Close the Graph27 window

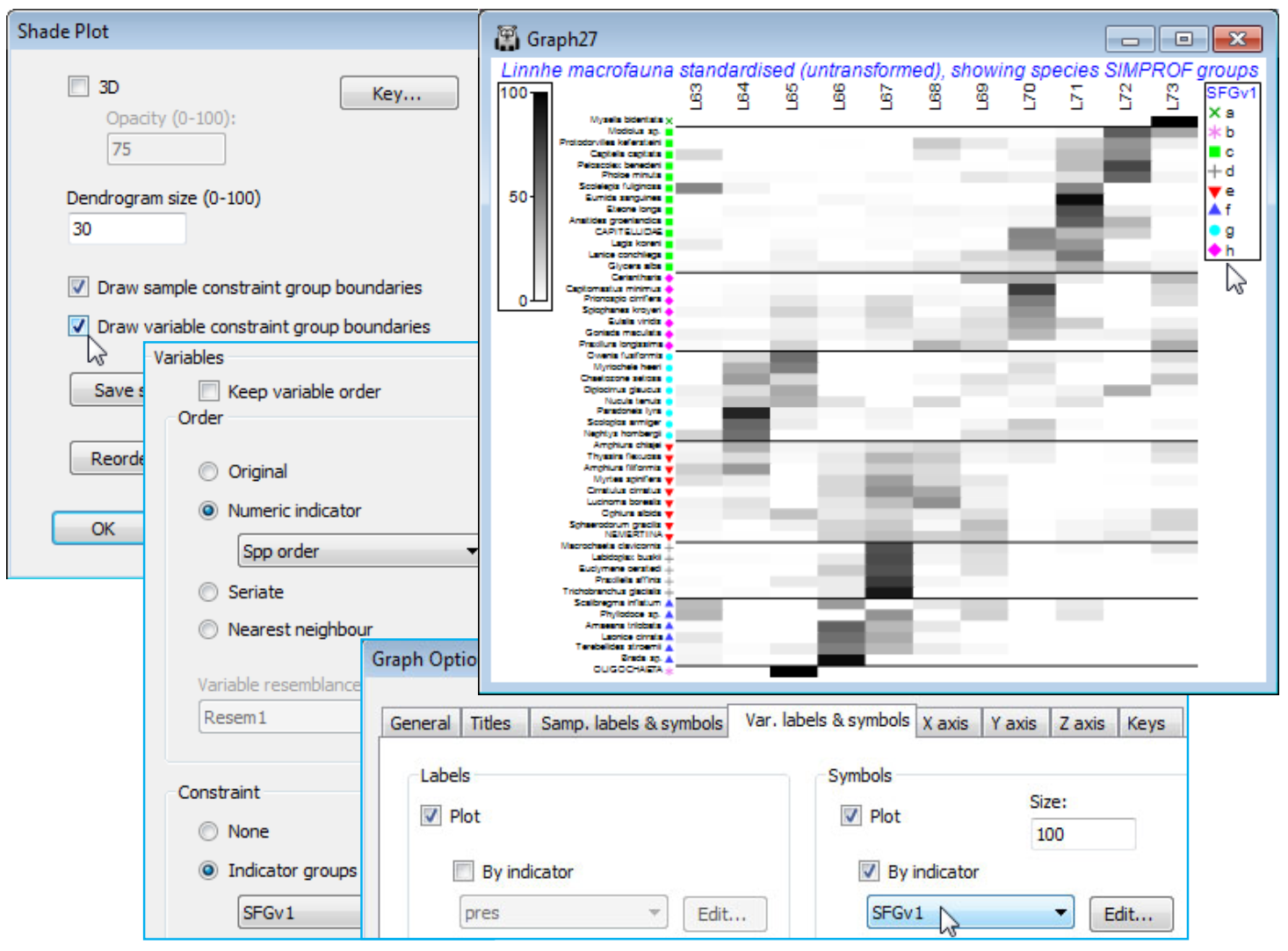(x=1237, y=40)
